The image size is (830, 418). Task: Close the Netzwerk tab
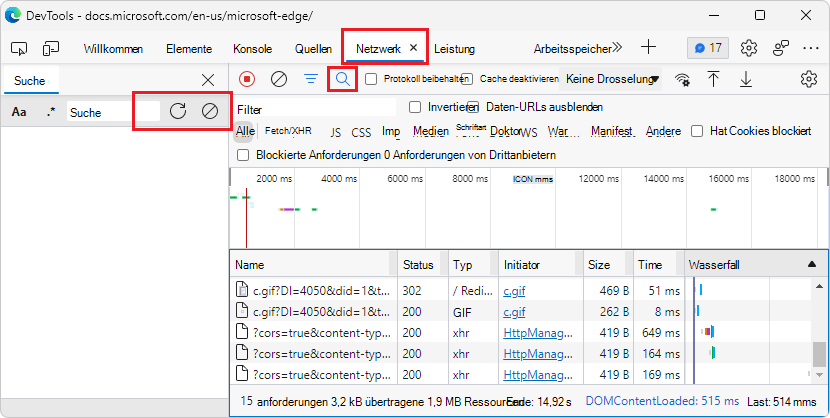coord(414,48)
